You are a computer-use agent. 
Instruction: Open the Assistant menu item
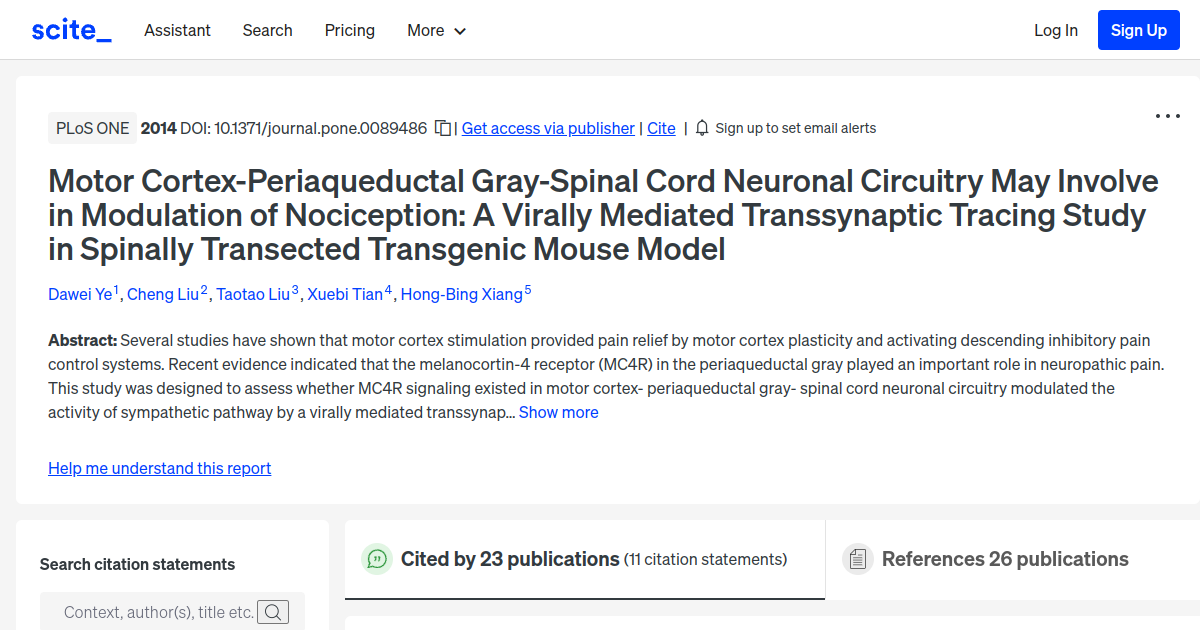coord(177,31)
